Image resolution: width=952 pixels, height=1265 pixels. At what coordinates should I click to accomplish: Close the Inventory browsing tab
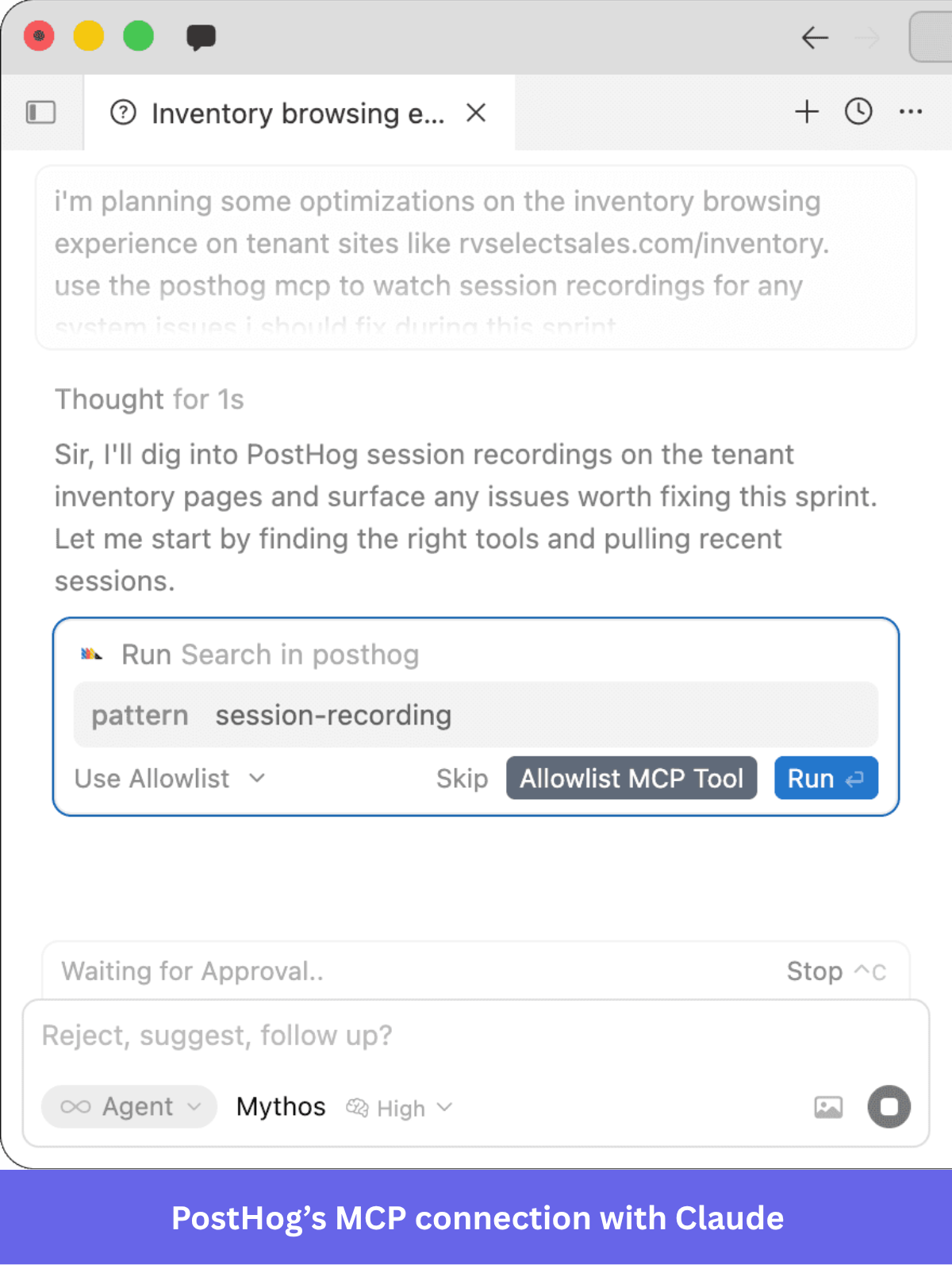pos(476,113)
